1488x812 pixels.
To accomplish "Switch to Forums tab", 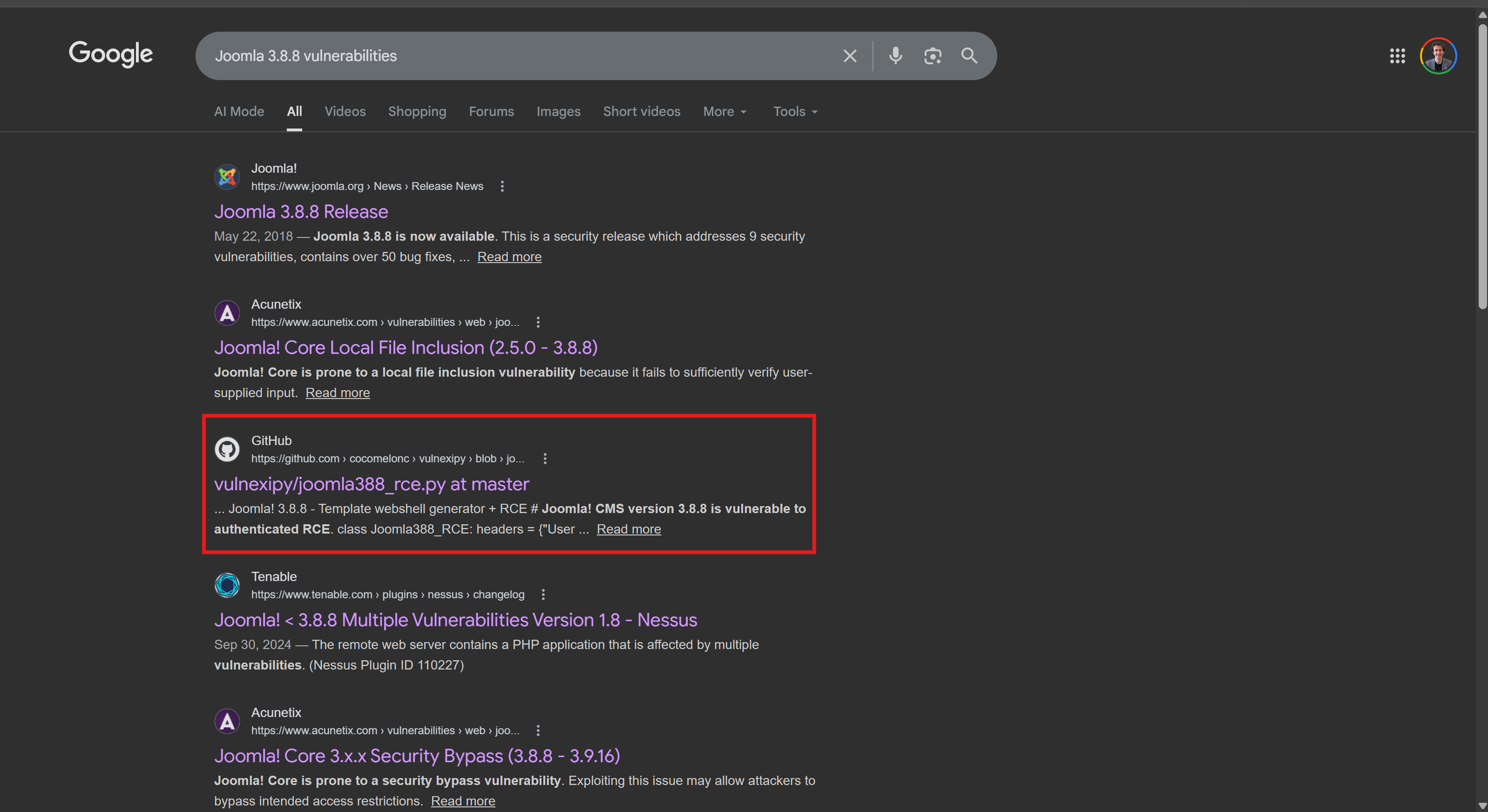I will click(x=492, y=111).
